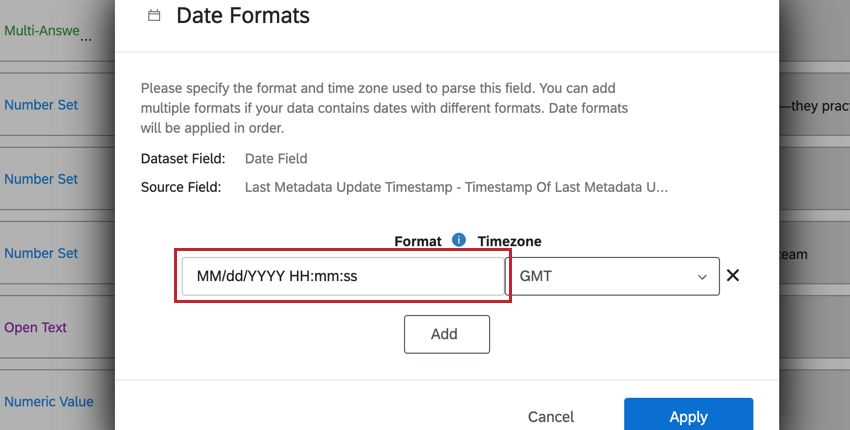The height and width of the screenshot is (430, 850).
Task: Click the topmost Number Set label
Action: coord(41,105)
